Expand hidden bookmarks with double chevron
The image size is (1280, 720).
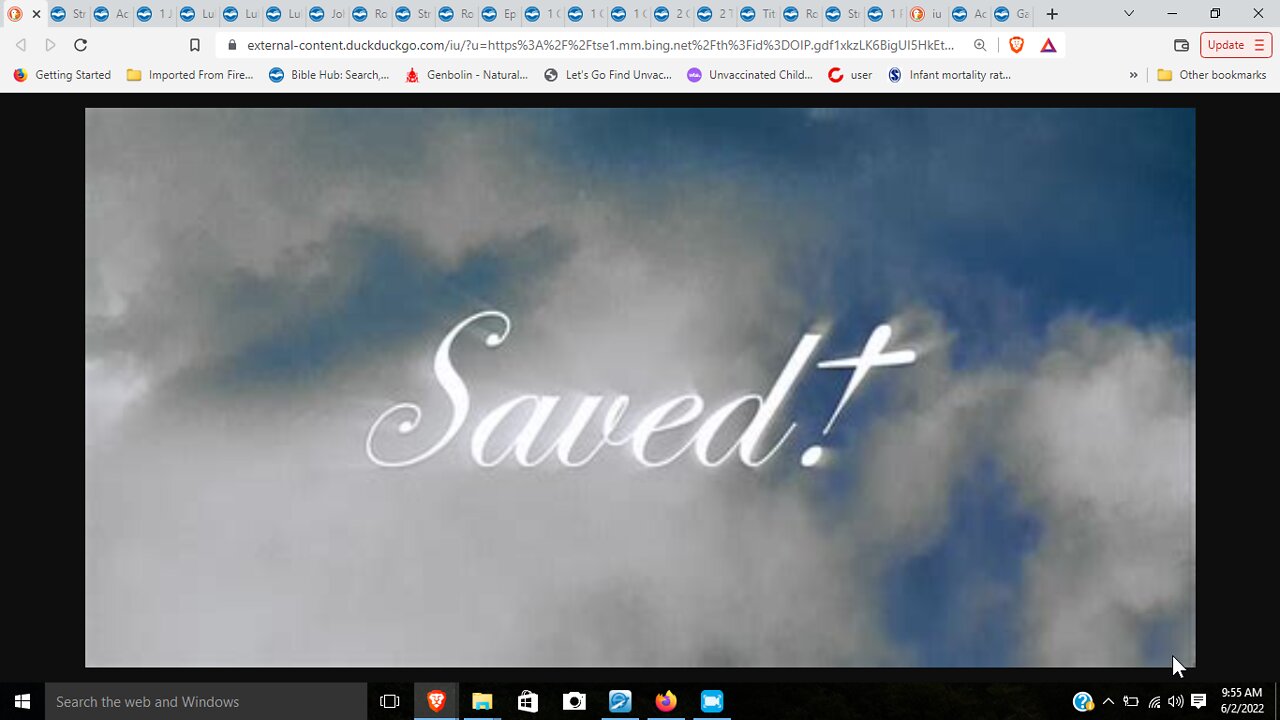(x=1133, y=75)
